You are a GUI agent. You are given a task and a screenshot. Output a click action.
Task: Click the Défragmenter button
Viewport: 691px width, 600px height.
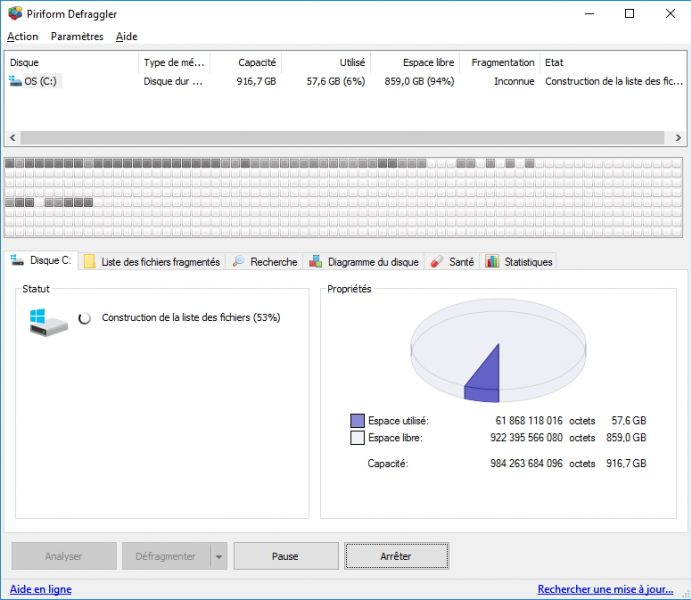(166, 556)
